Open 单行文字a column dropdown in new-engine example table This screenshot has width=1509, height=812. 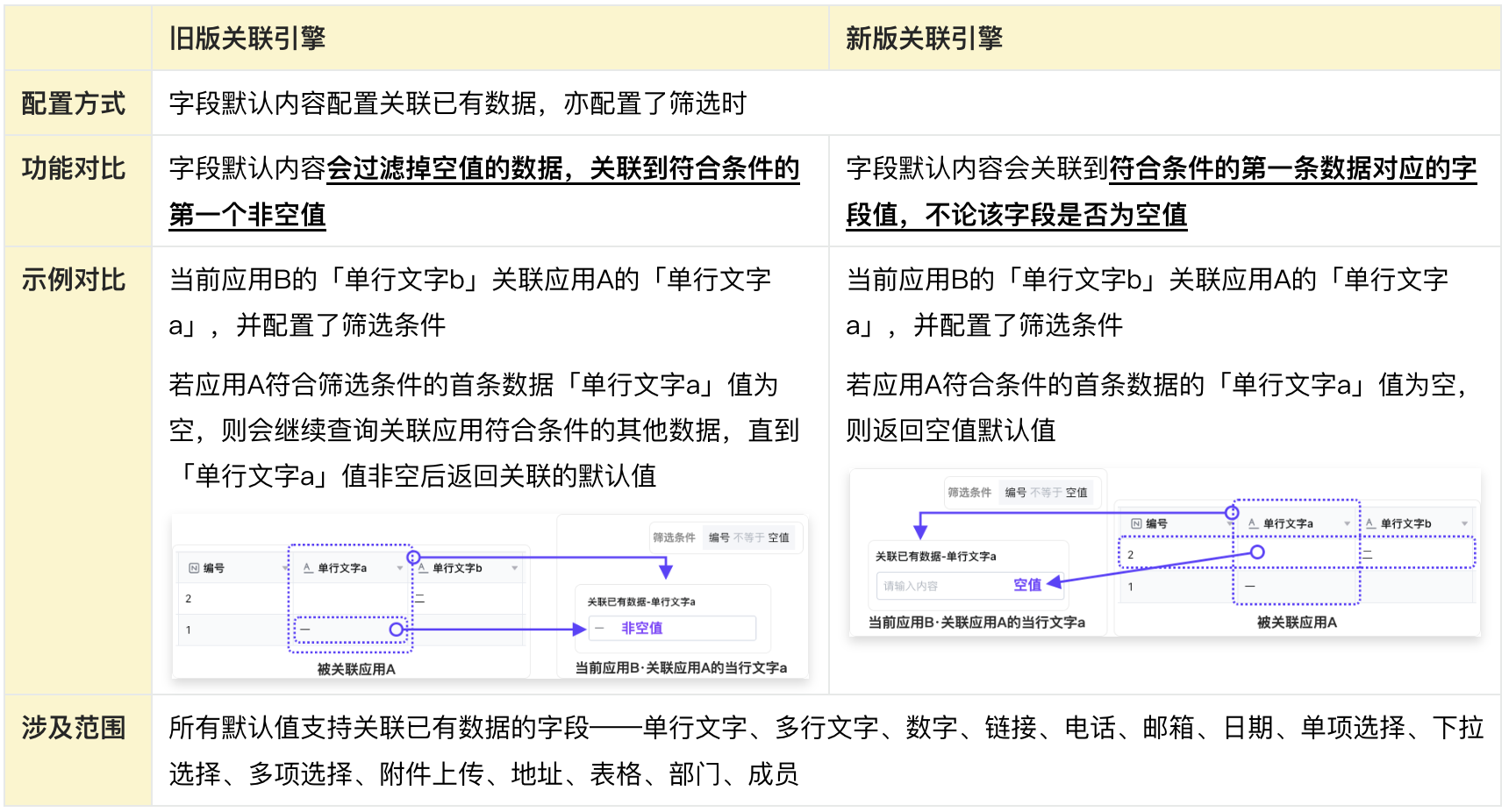click(x=1347, y=524)
